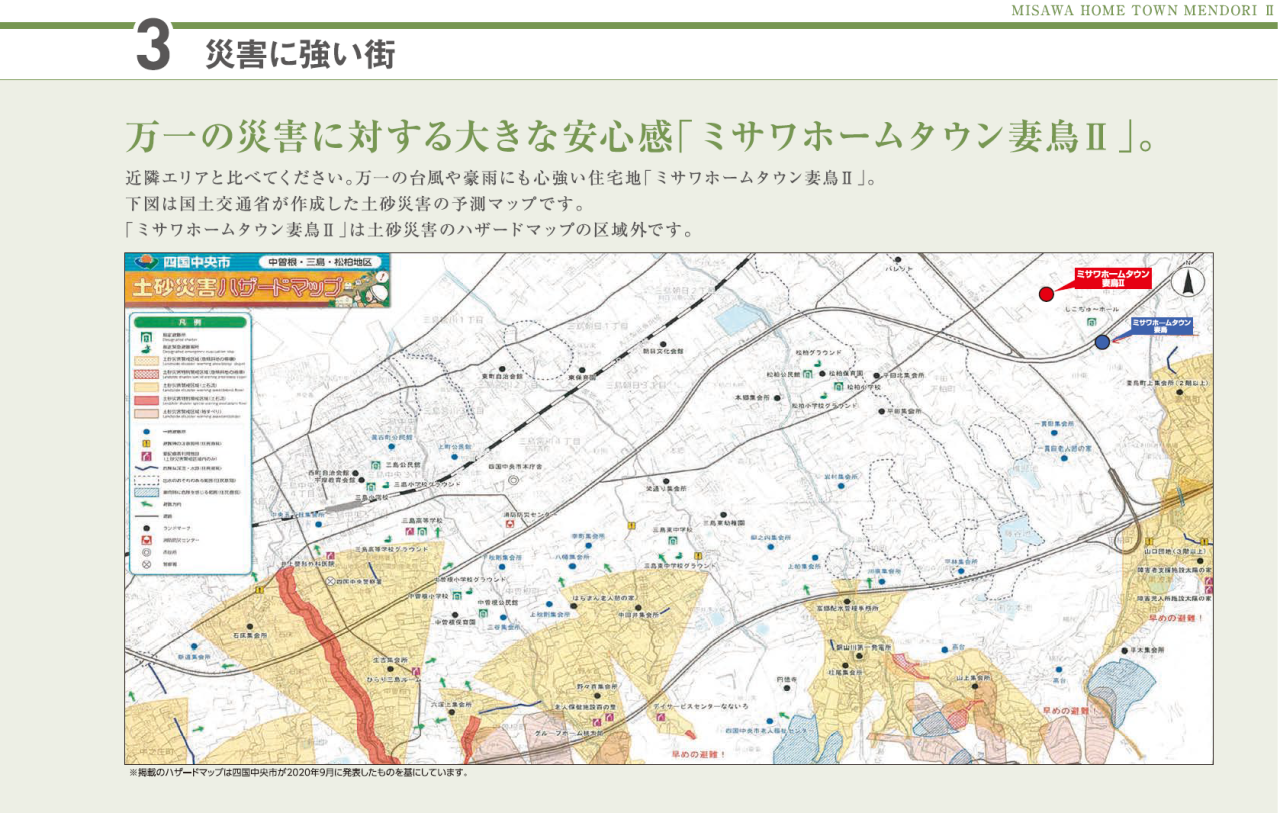The height and width of the screenshot is (813, 1280).
Task: Click the blue circle marker for ミサワホームタウン妻鳥
Action: click(x=1102, y=342)
